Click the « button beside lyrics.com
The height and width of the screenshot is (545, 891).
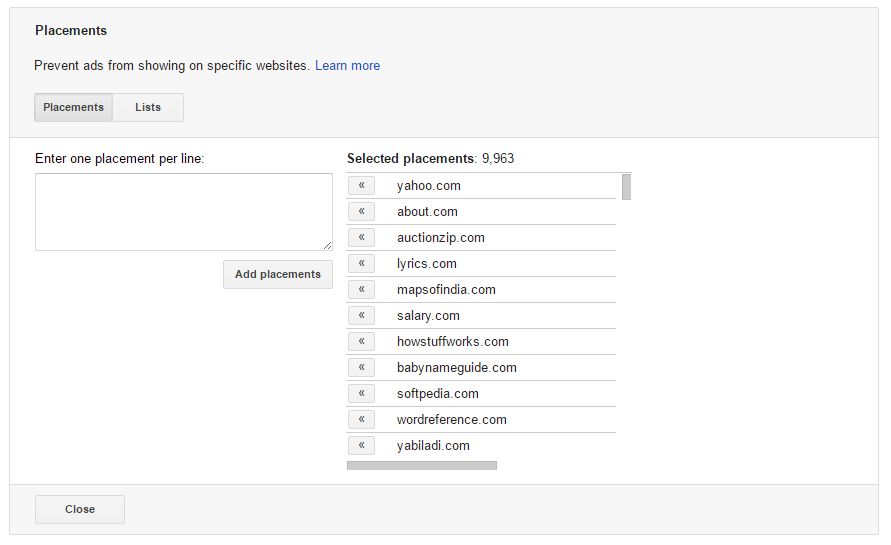point(361,264)
